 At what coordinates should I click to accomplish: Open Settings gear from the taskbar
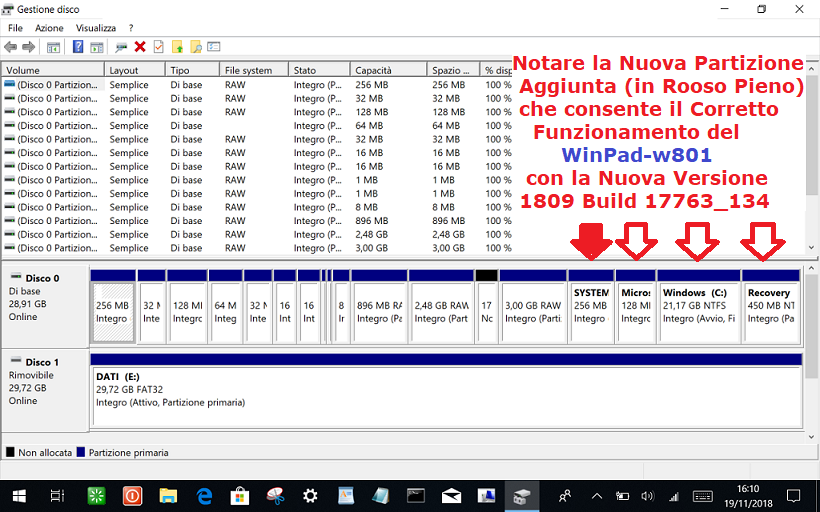[x=311, y=496]
